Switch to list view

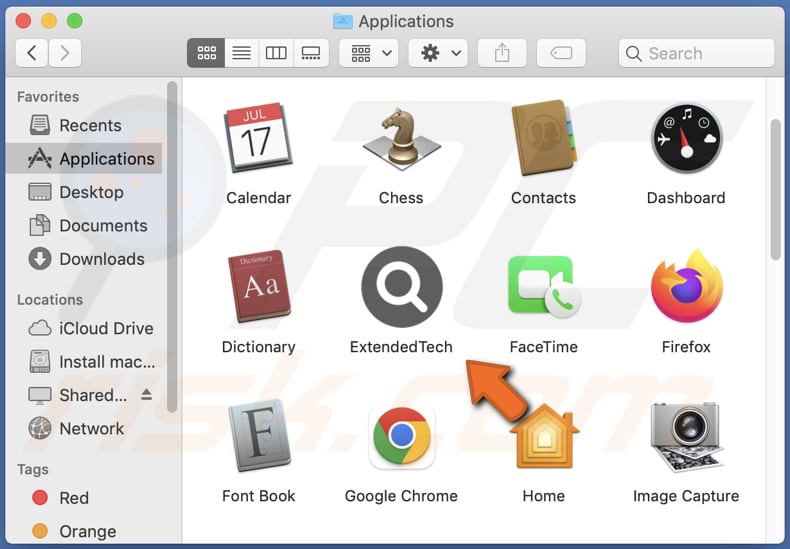pos(241,53)
